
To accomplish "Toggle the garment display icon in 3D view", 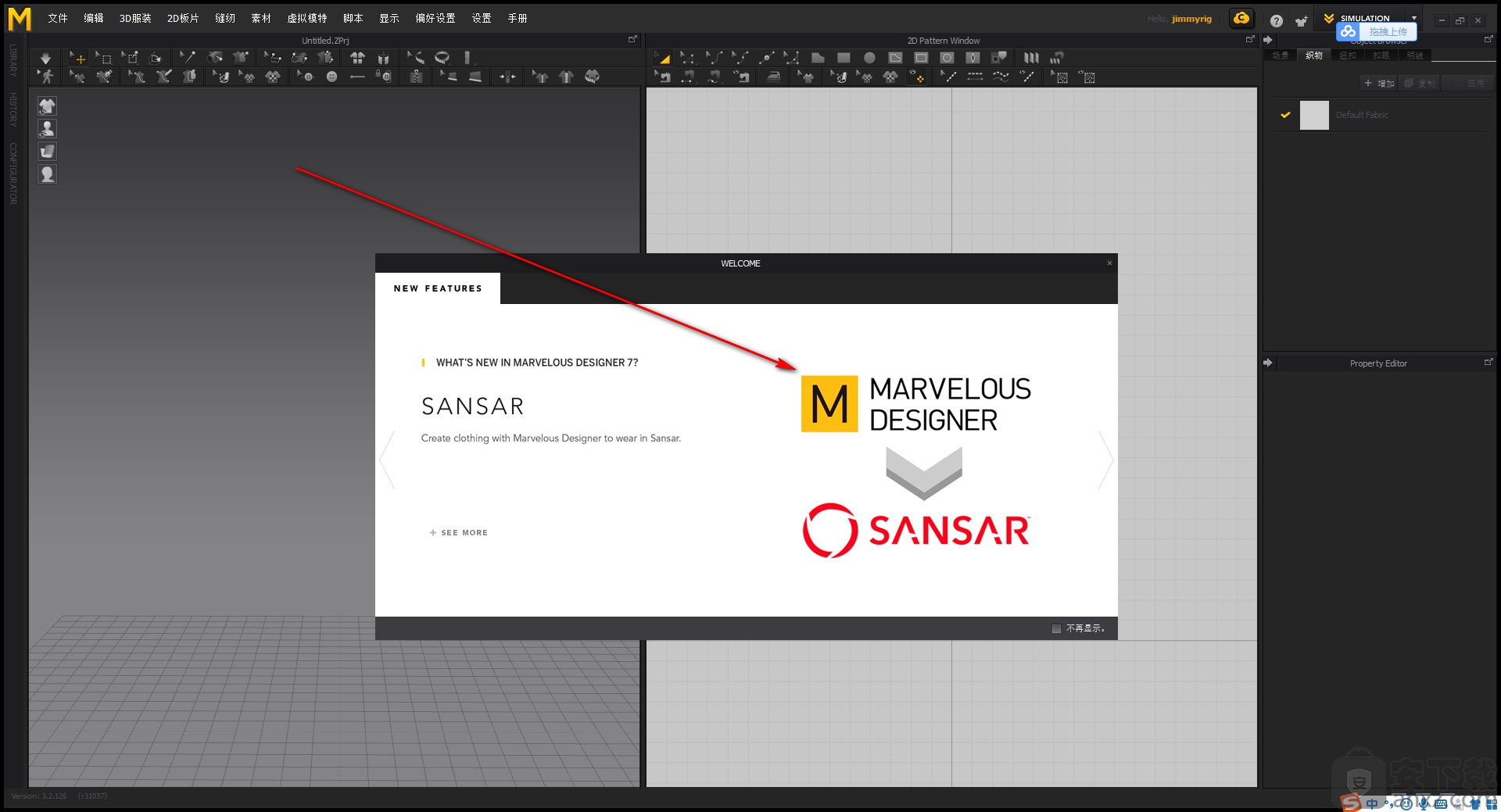I will tap(47, 106).
